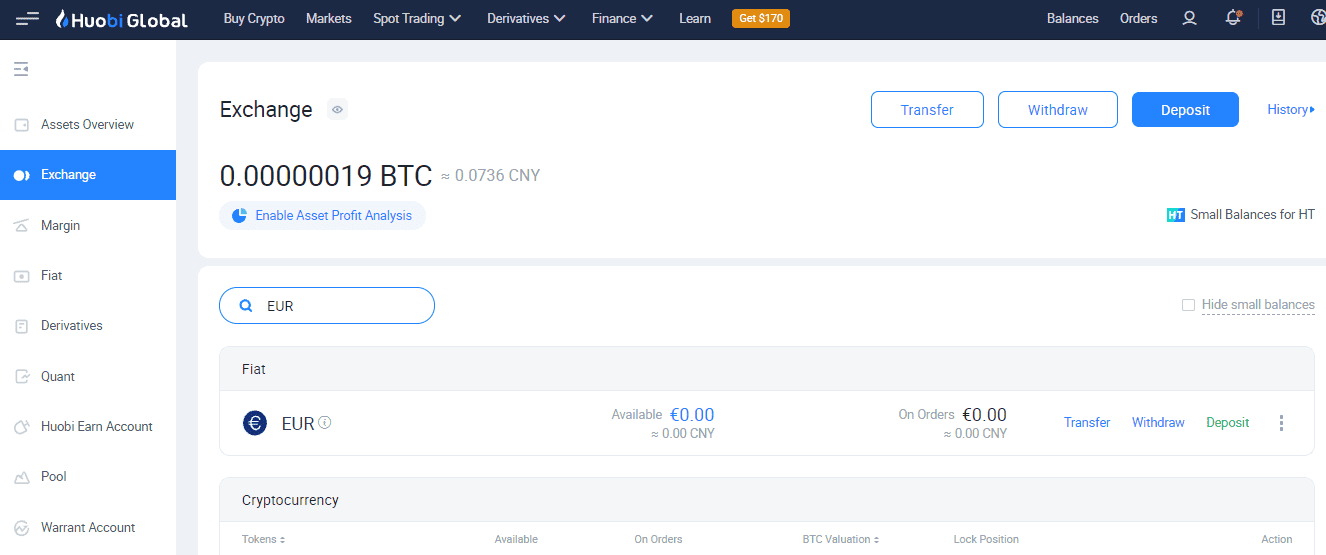The height and width of the screenshot is (555, 1326).
Task: Click the Asset Profit Analysis pie icon
Action: (x=239, y=215)
